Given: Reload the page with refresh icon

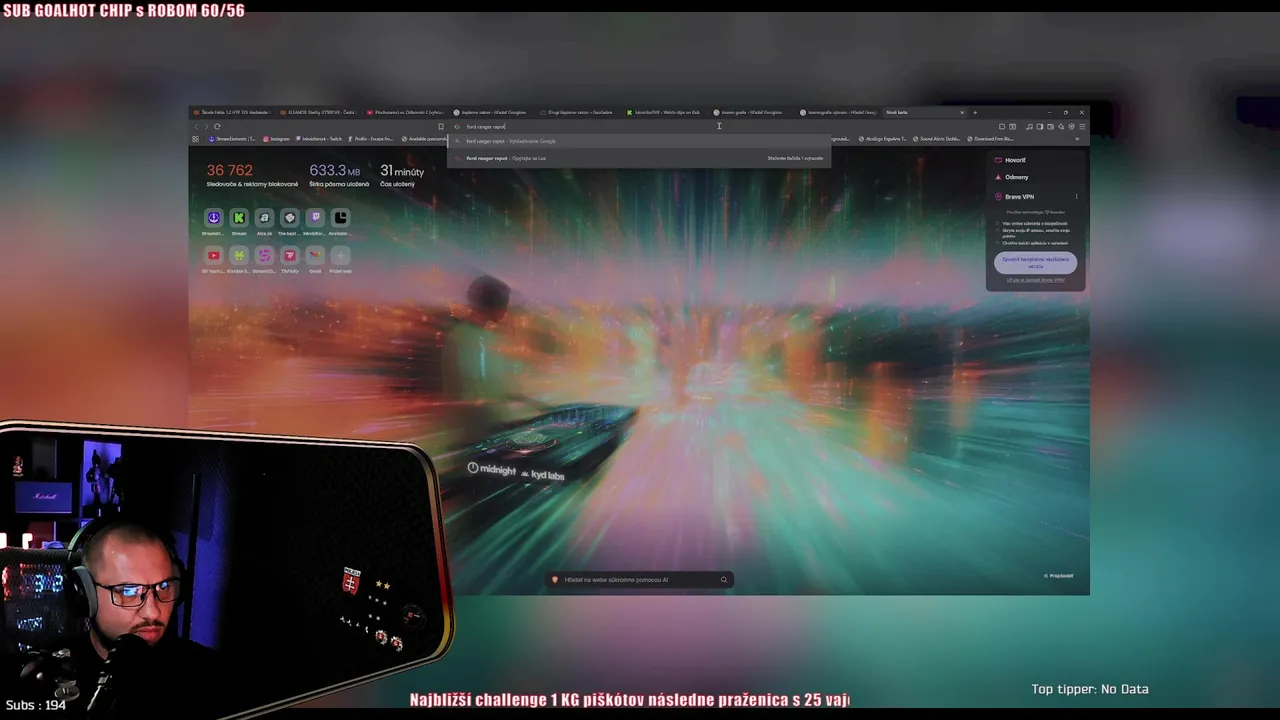Looking at the screenshot, I should [x=217, y=127].
